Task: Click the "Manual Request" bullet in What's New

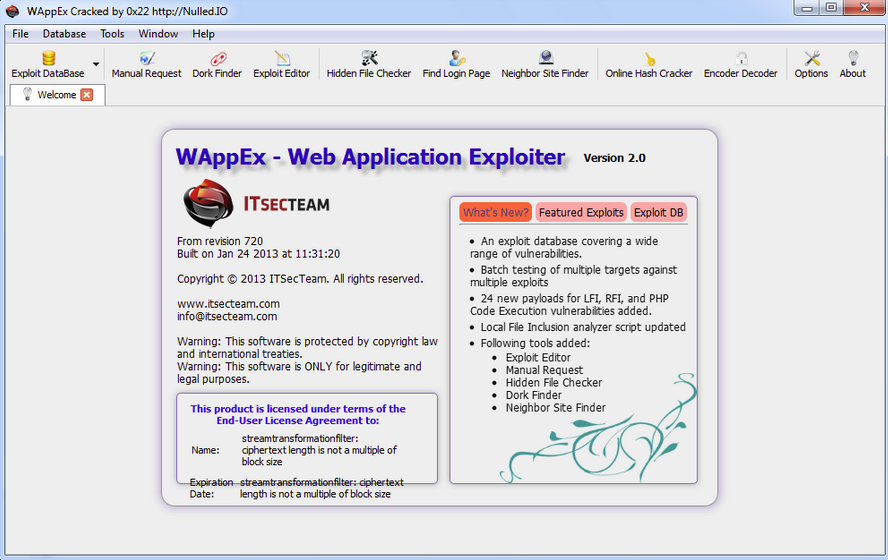Action: click(544, 370)
